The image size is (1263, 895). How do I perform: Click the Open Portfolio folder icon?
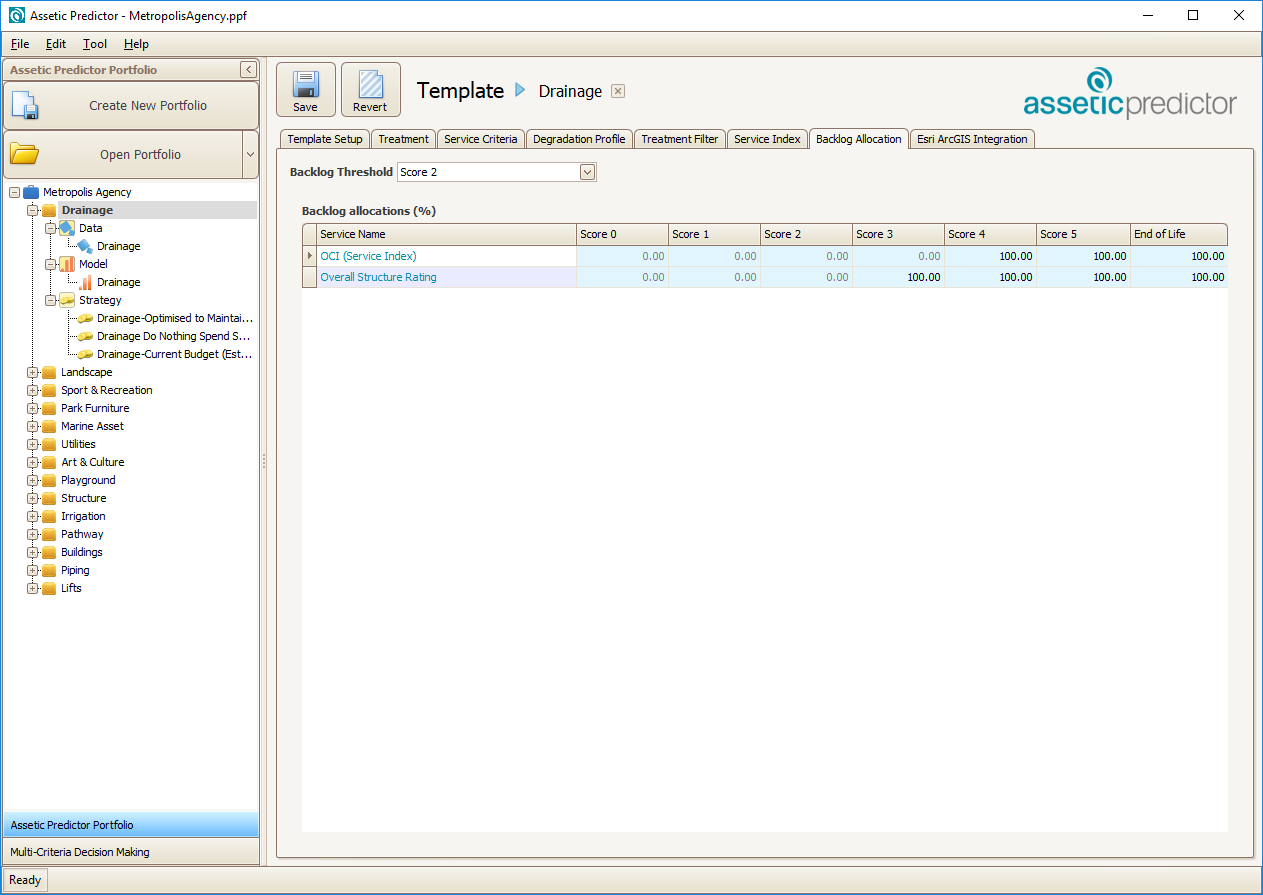click(x=24, y=154)
